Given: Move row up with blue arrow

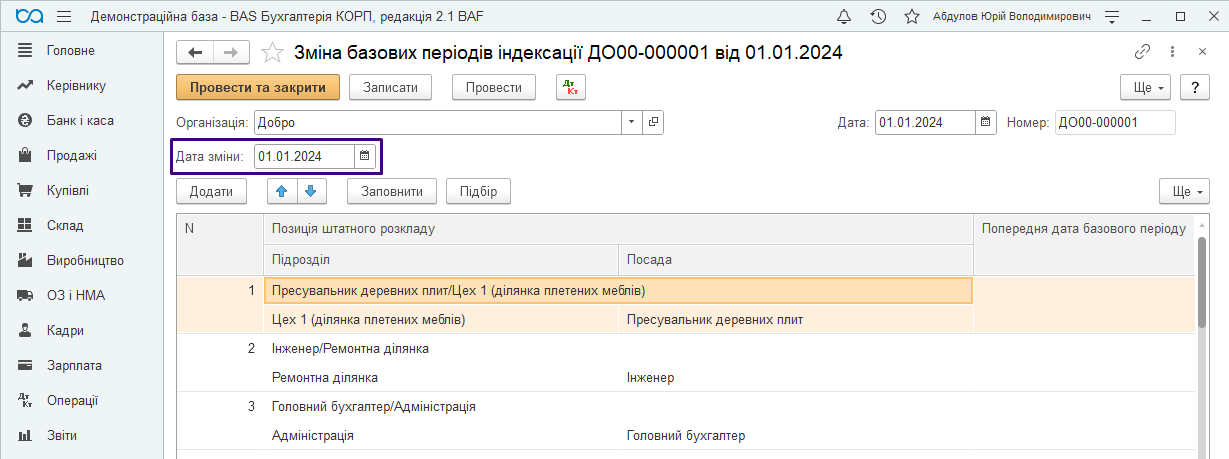Looking at the screenshot, I should (x=282, y=191).
